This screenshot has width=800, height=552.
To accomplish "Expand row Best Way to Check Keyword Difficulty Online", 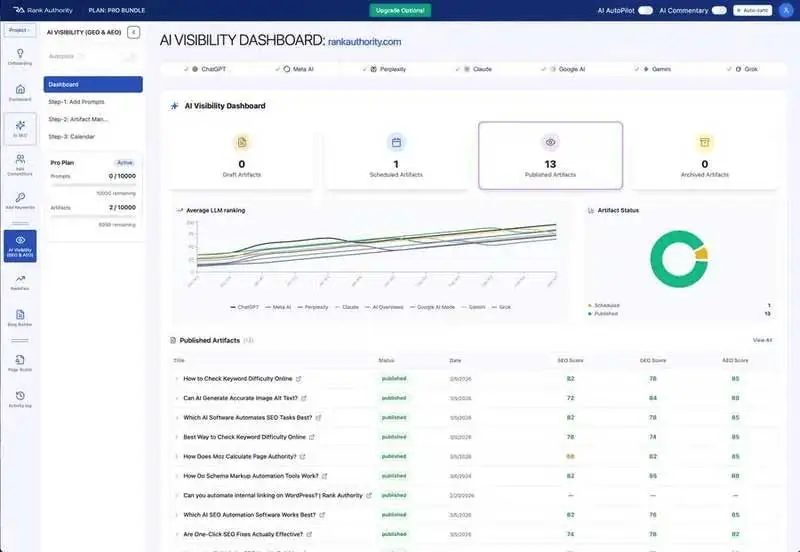I will (177, 437).
